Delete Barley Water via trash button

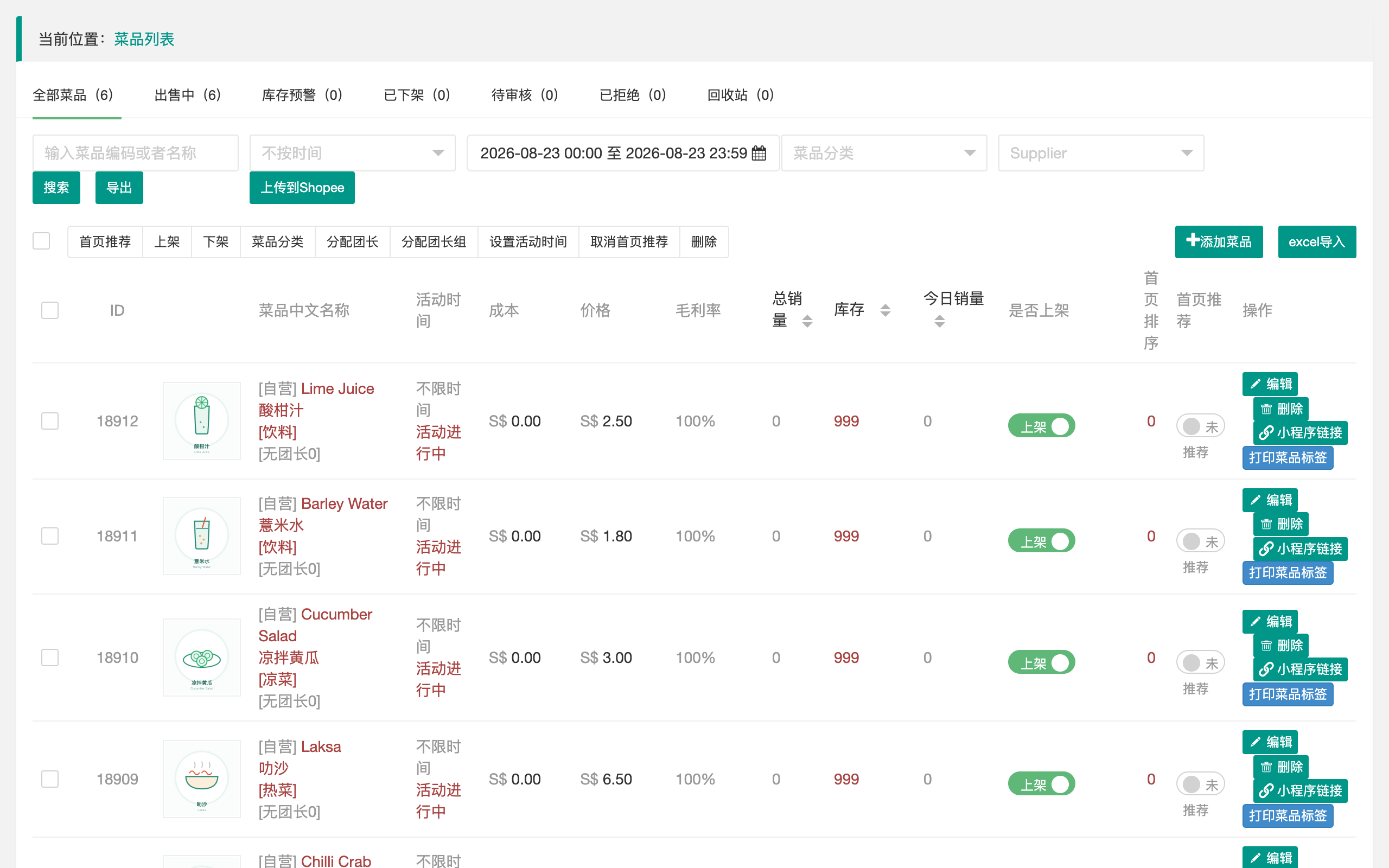click(1280, 524)
